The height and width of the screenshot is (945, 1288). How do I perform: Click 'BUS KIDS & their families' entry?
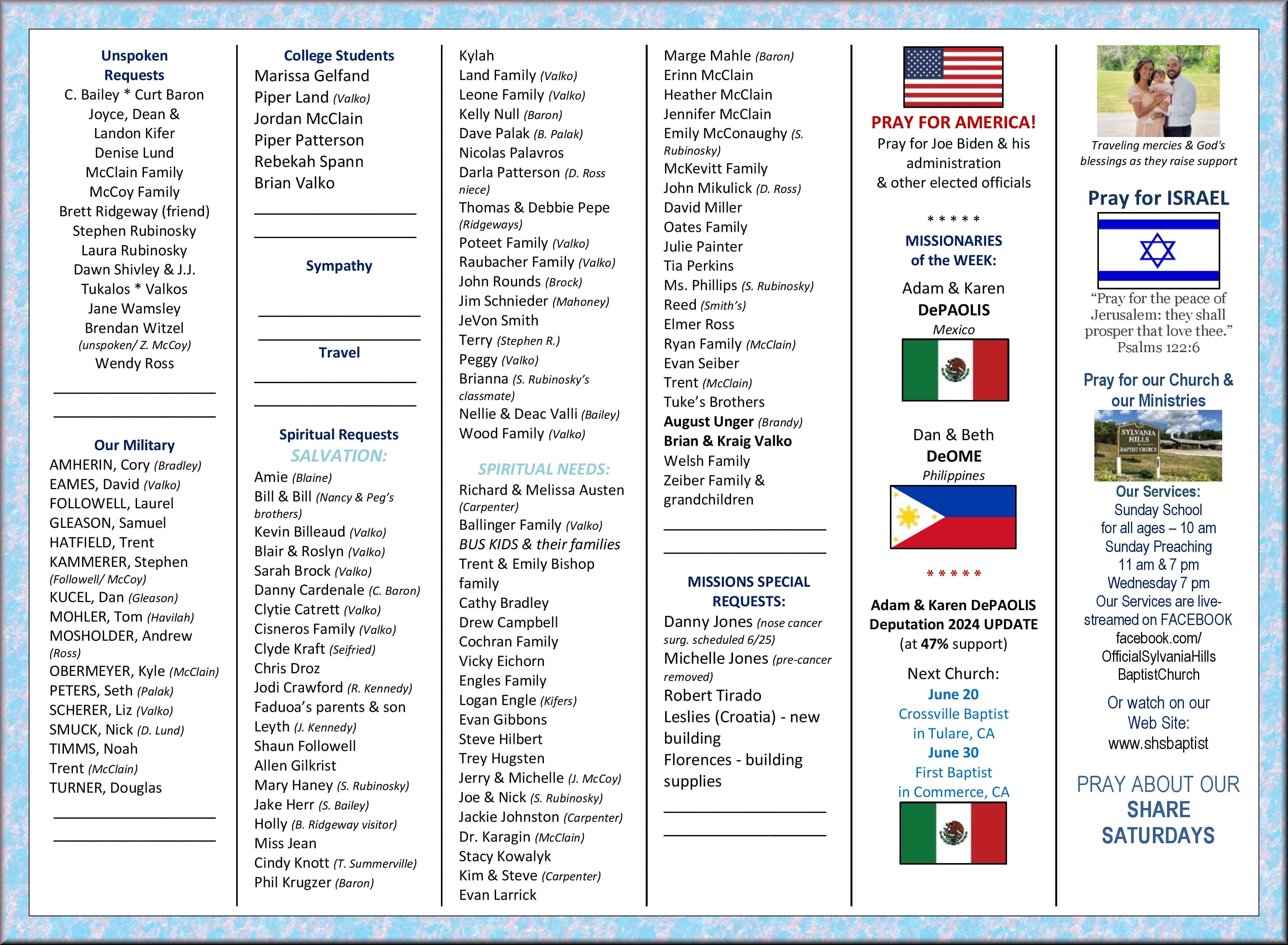539,544
